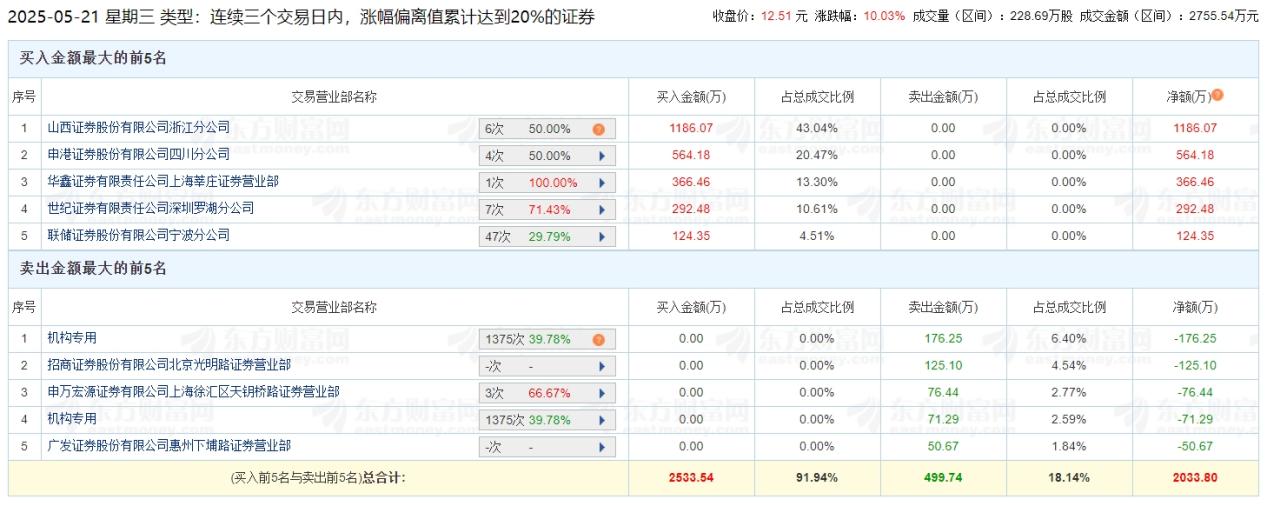Expand details arrow for 申万宏源证券 row
The image size is (1267, 506).
pos(601,393)
